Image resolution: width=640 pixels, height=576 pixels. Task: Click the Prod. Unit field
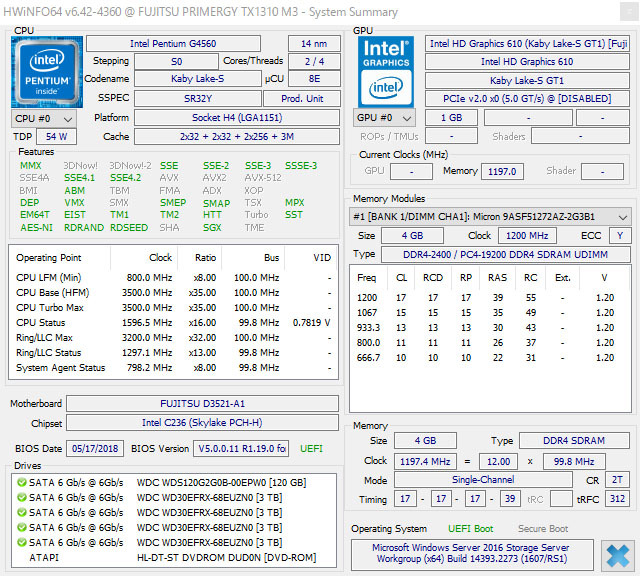coord(302,99)
